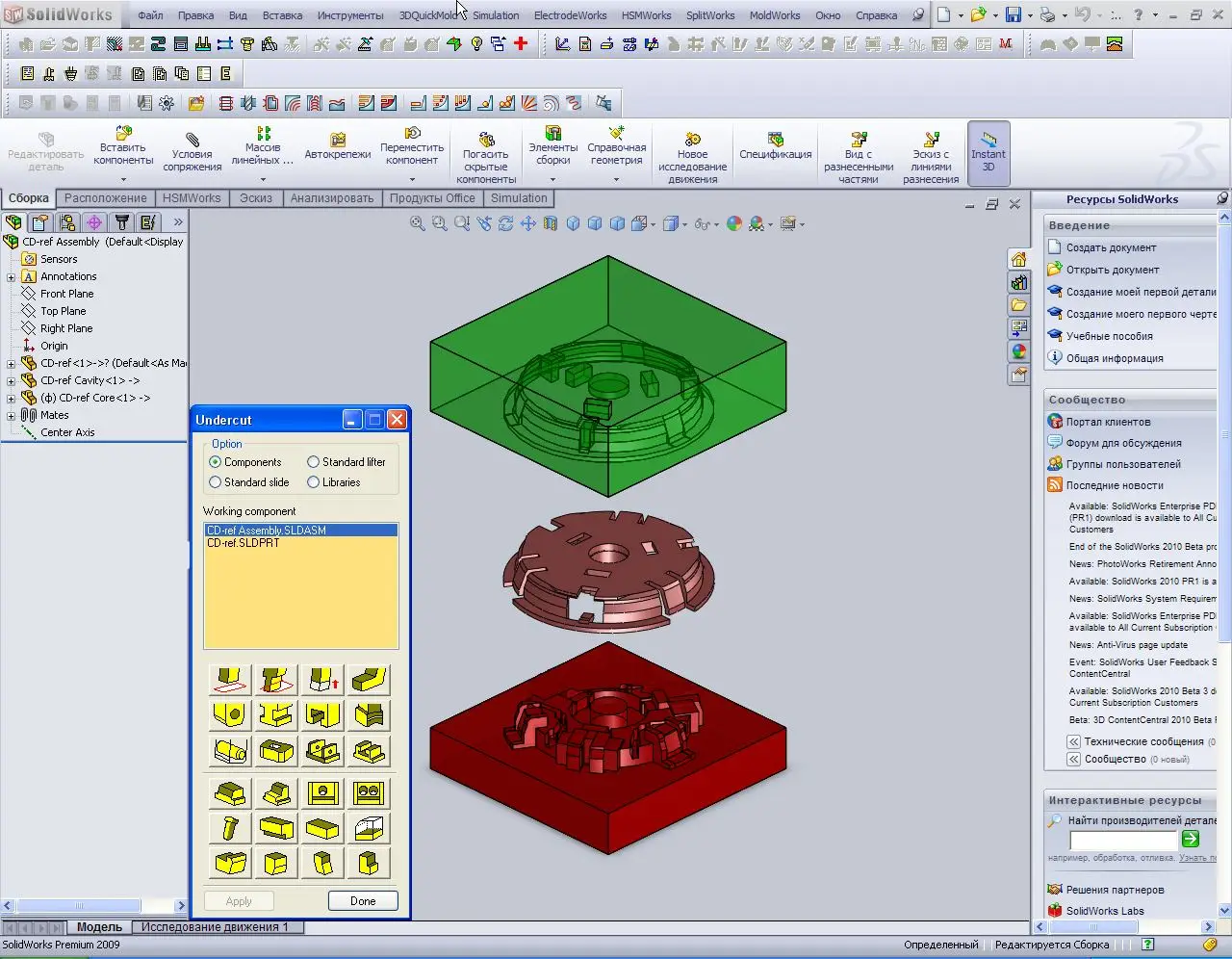Open the Исследование движения 1 bottom tab
Image resolution: width=1232 pixels, height=959 pixels.
215,927
